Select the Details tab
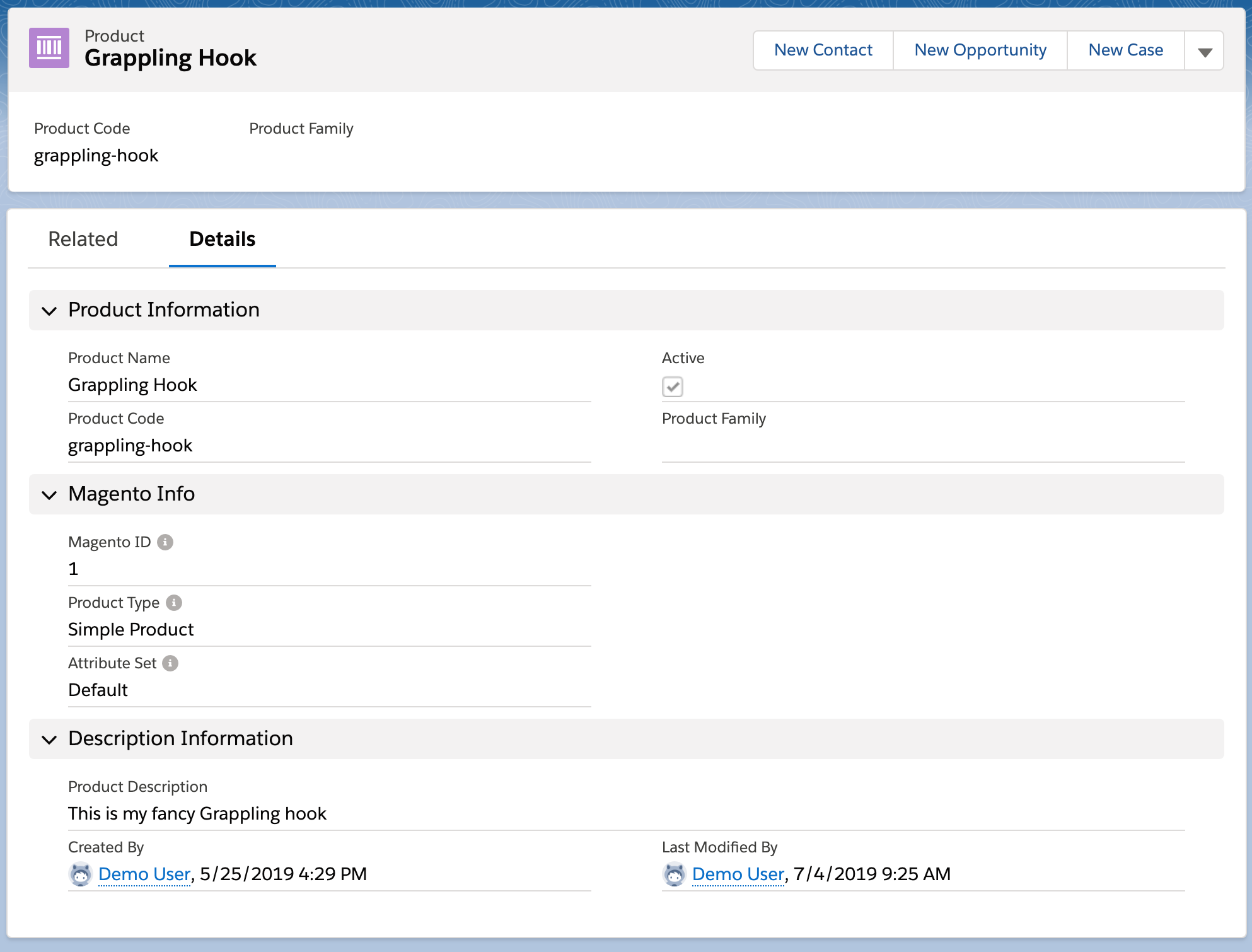Screen dimensions: 1252x952 tap(222, 240)
